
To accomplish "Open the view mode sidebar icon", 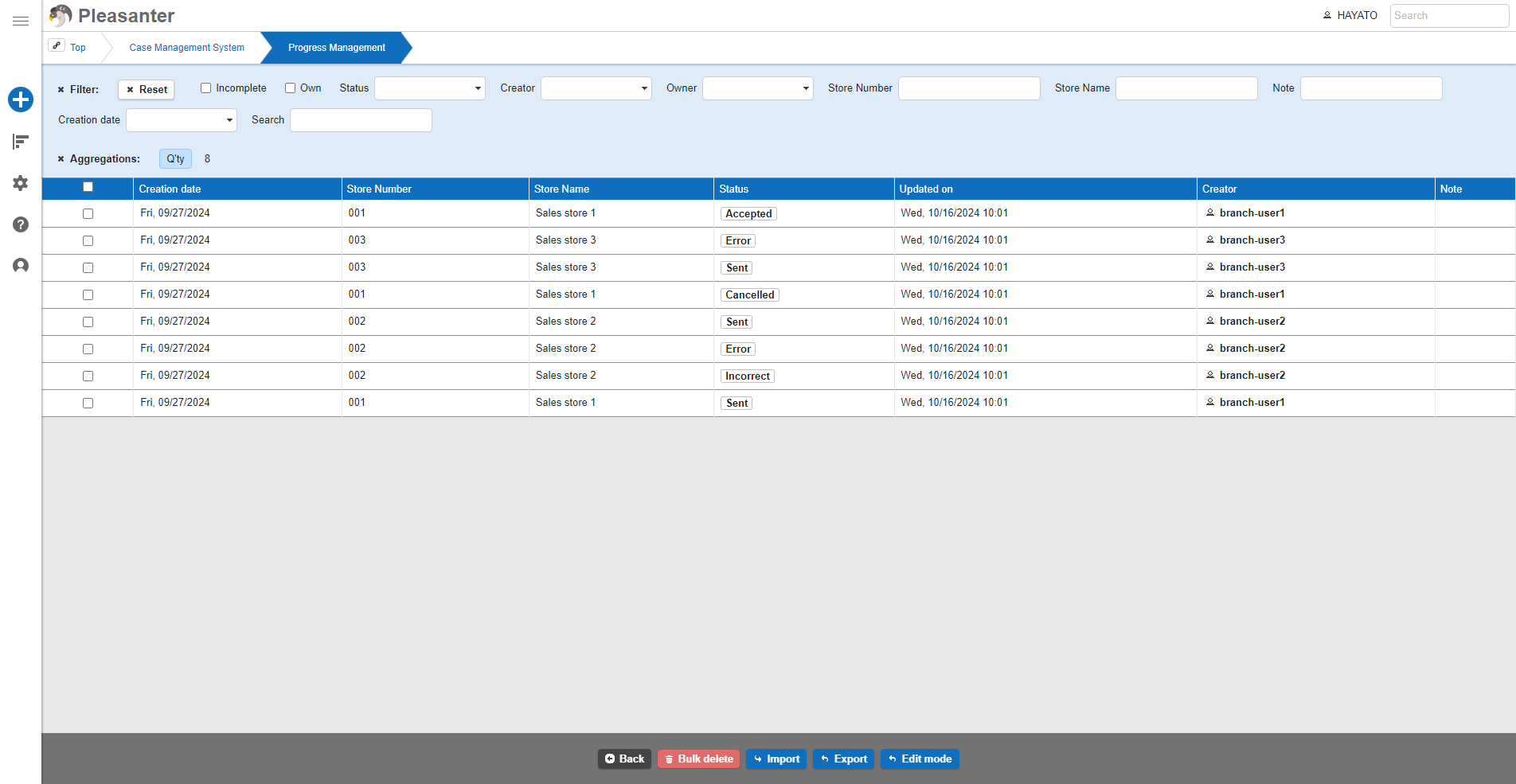I will pos(21,142).
